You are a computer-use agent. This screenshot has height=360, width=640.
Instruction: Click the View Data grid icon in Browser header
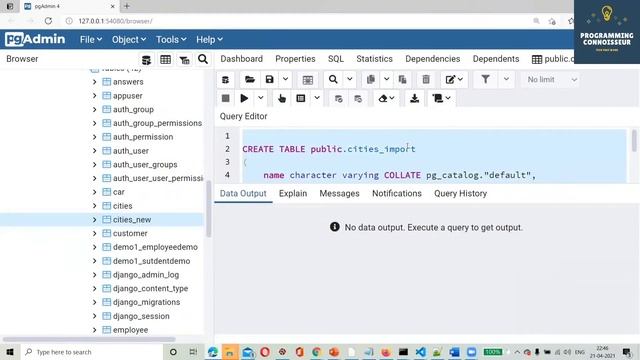[165, 60]
